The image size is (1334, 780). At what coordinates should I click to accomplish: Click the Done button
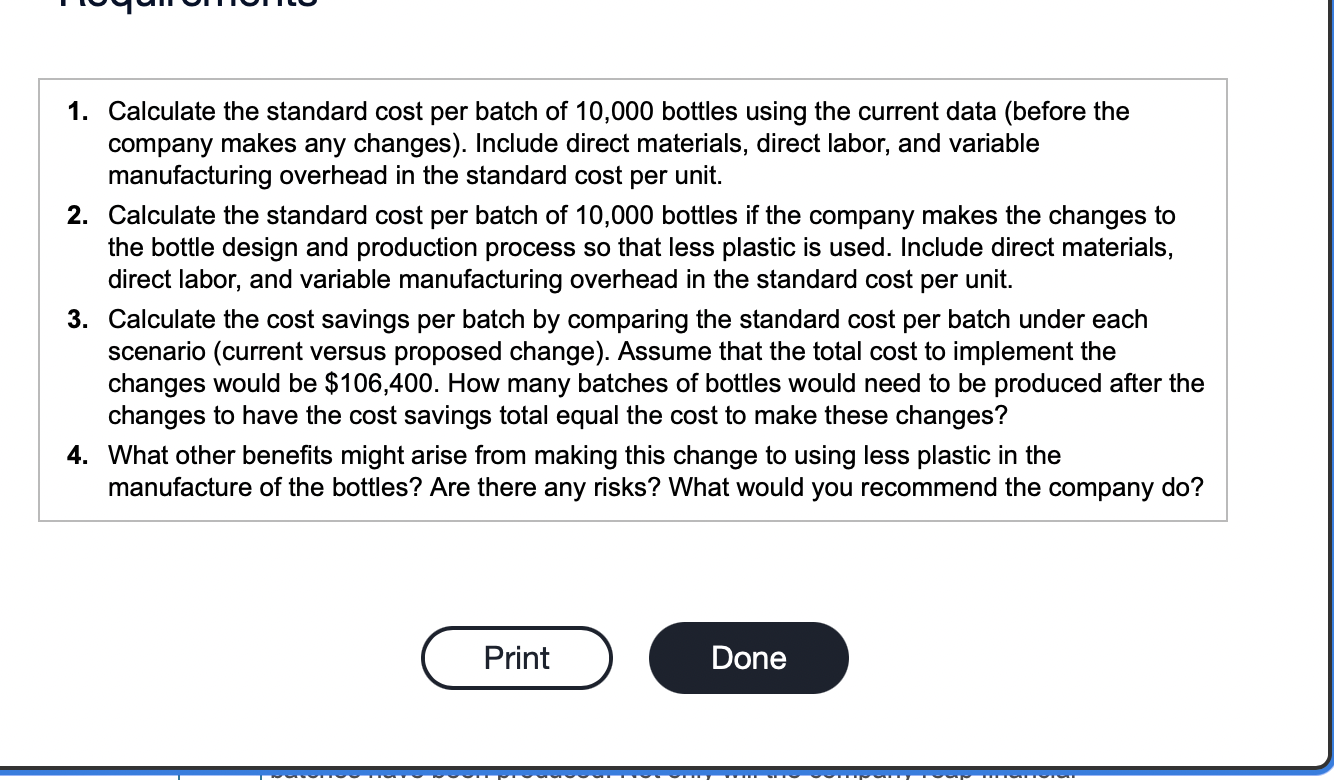748,657
